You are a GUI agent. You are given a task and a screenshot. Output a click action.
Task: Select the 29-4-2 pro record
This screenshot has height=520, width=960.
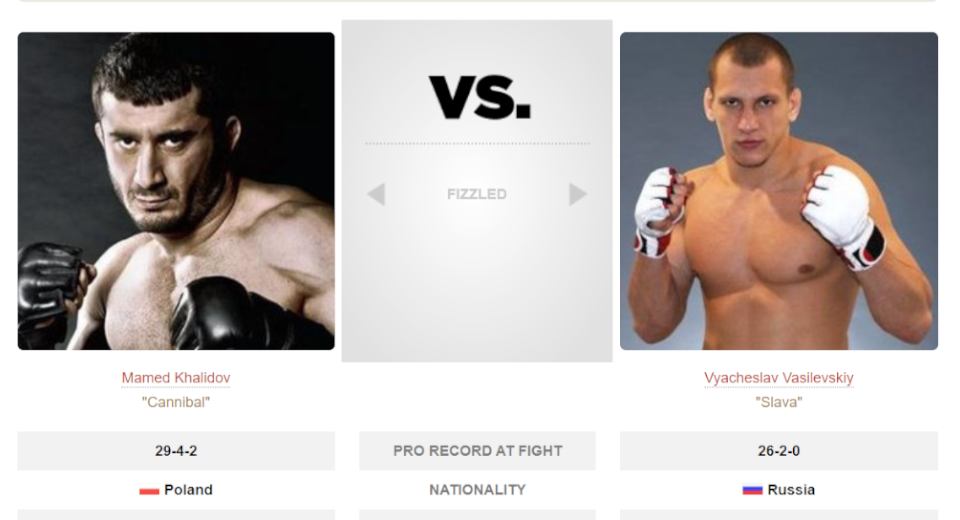tap(176, 451)
